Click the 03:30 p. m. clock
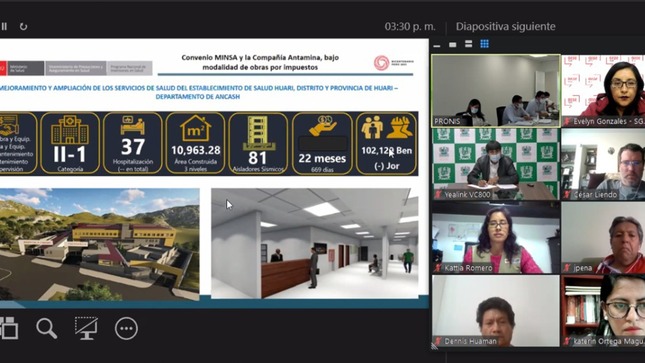The width and height of the screenshot is (645, 363). [410, 26]
